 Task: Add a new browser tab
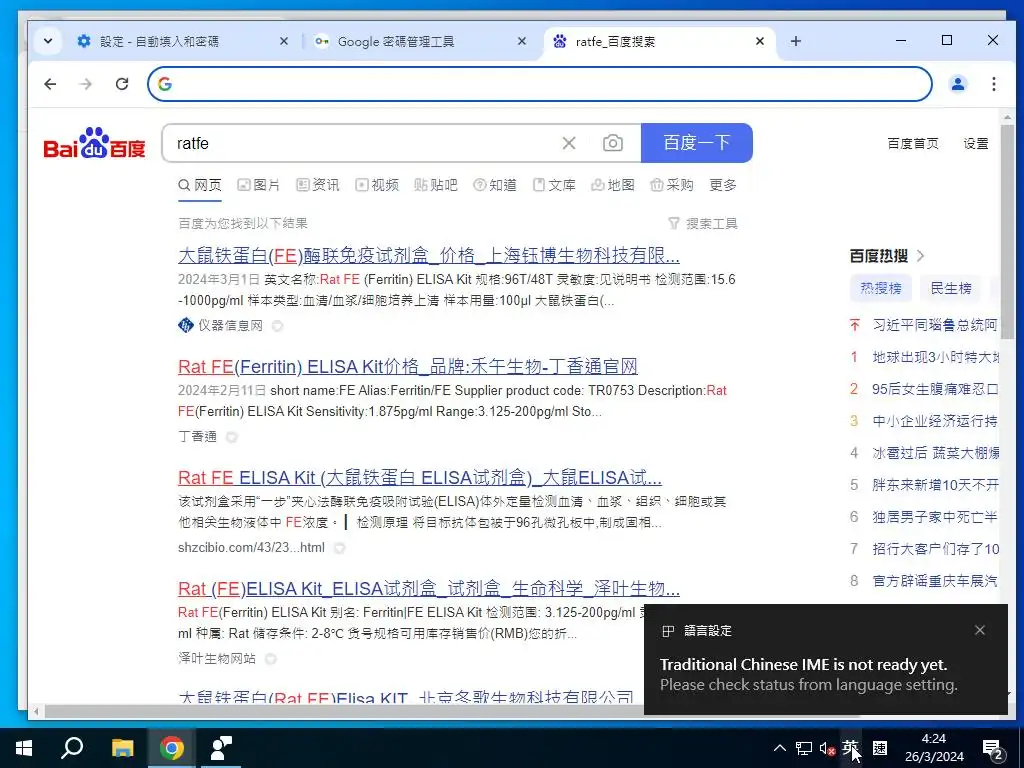(795, 41)
